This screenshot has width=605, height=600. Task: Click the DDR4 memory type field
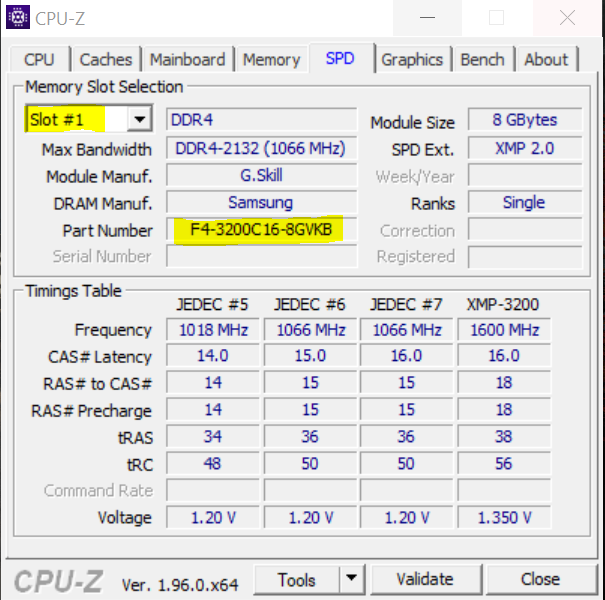point(262,120)
